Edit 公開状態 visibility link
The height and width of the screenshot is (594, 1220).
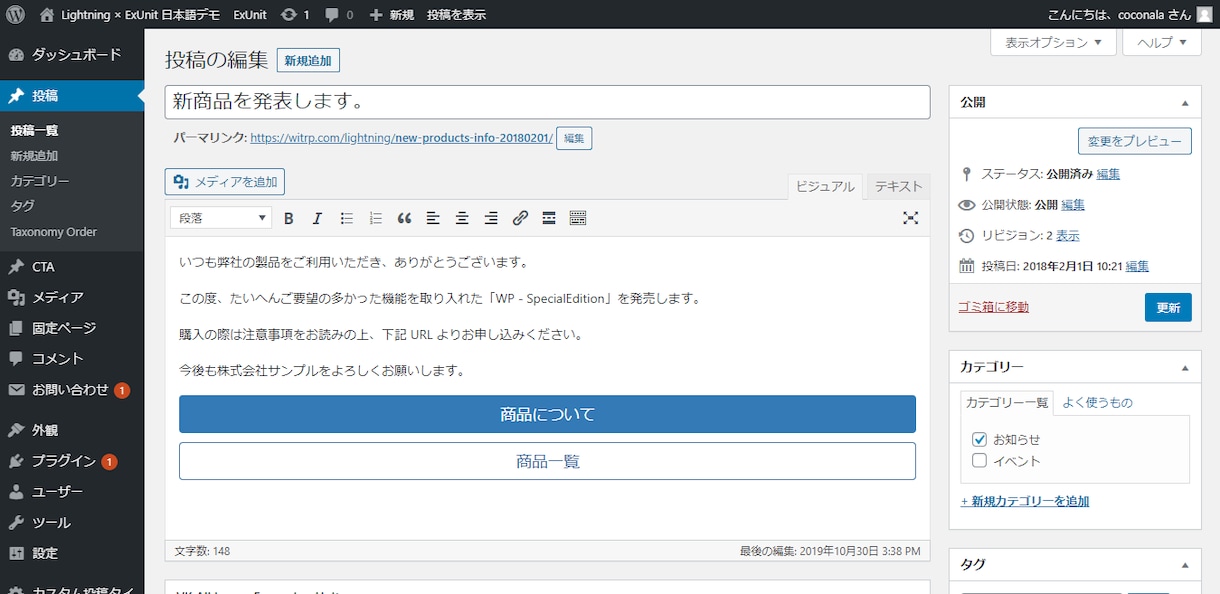[x=1073, y=205]
